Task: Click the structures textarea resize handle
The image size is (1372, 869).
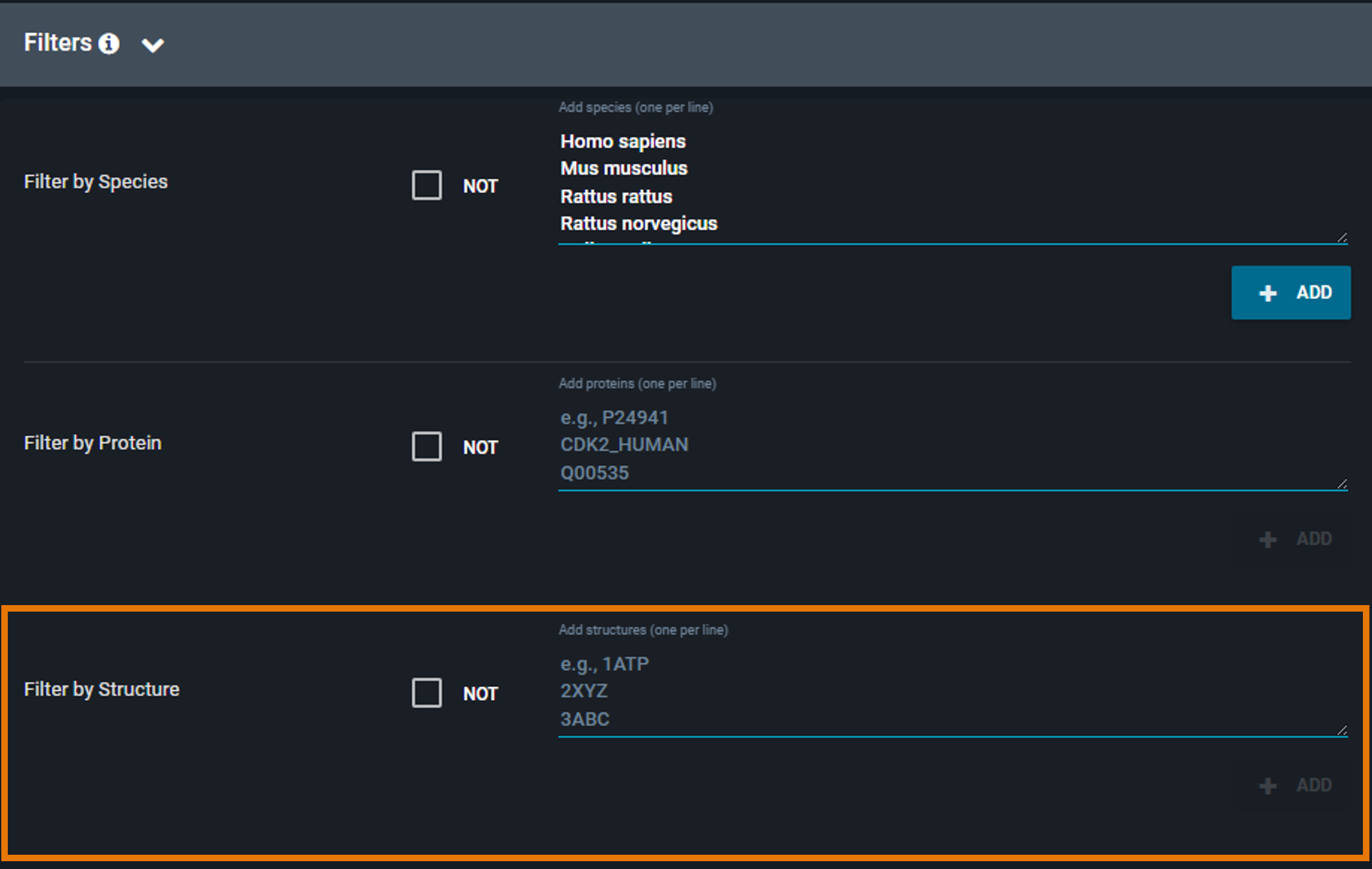Action: tap(1342, 731)
